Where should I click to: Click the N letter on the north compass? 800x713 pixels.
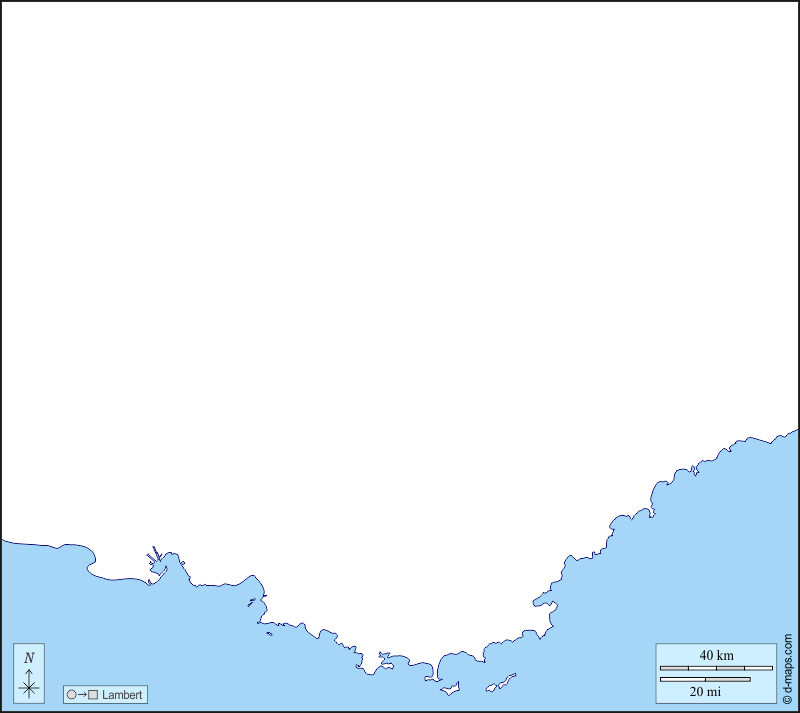click(x=29, y=658)
